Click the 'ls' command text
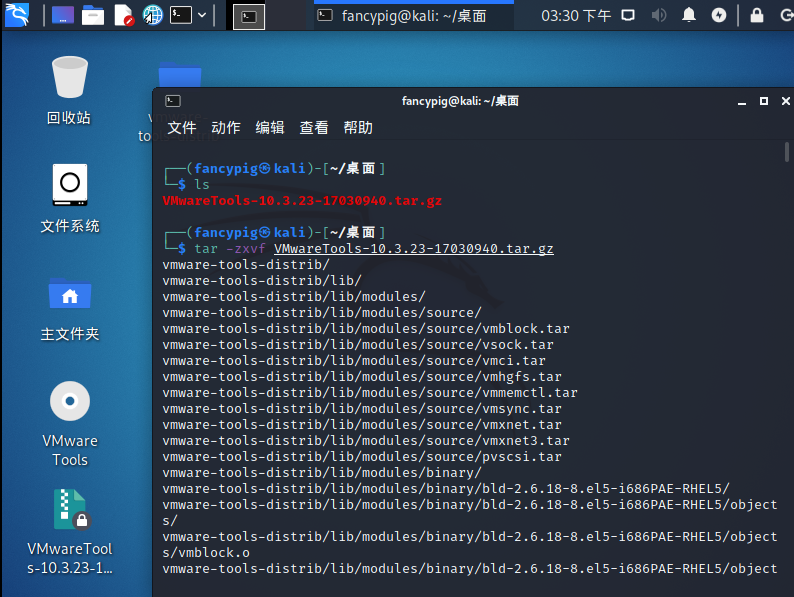This screenshot has width=794, height=597. coord(202,184)
